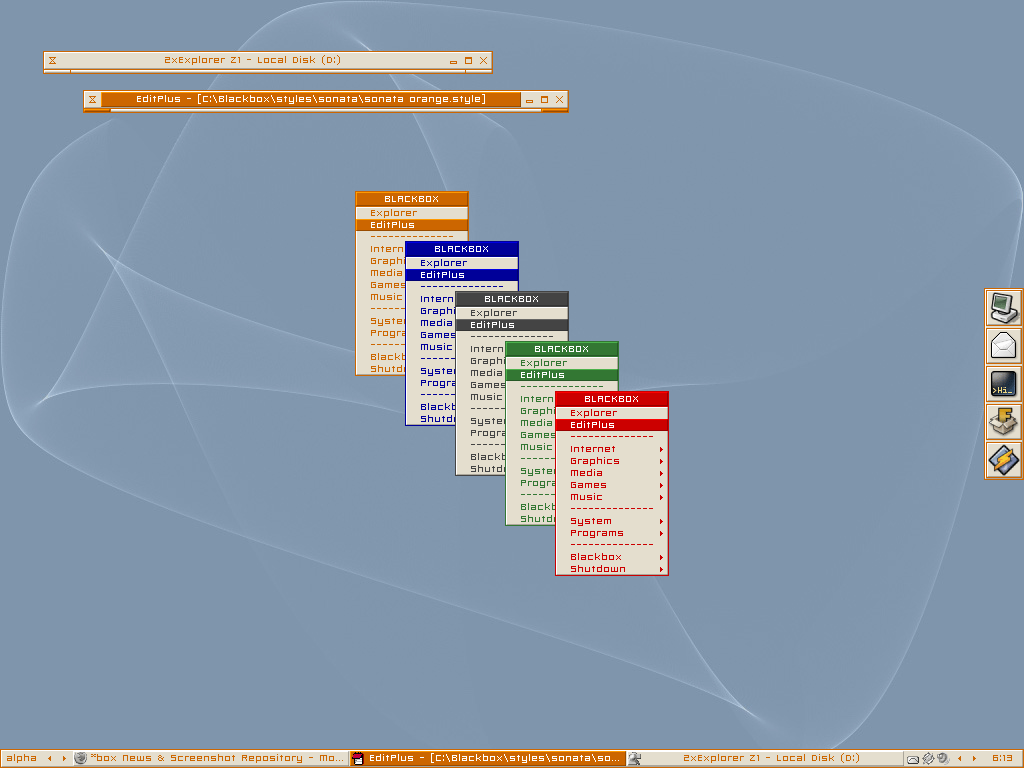Click the right arrow next to the clock

click(974, 758)
